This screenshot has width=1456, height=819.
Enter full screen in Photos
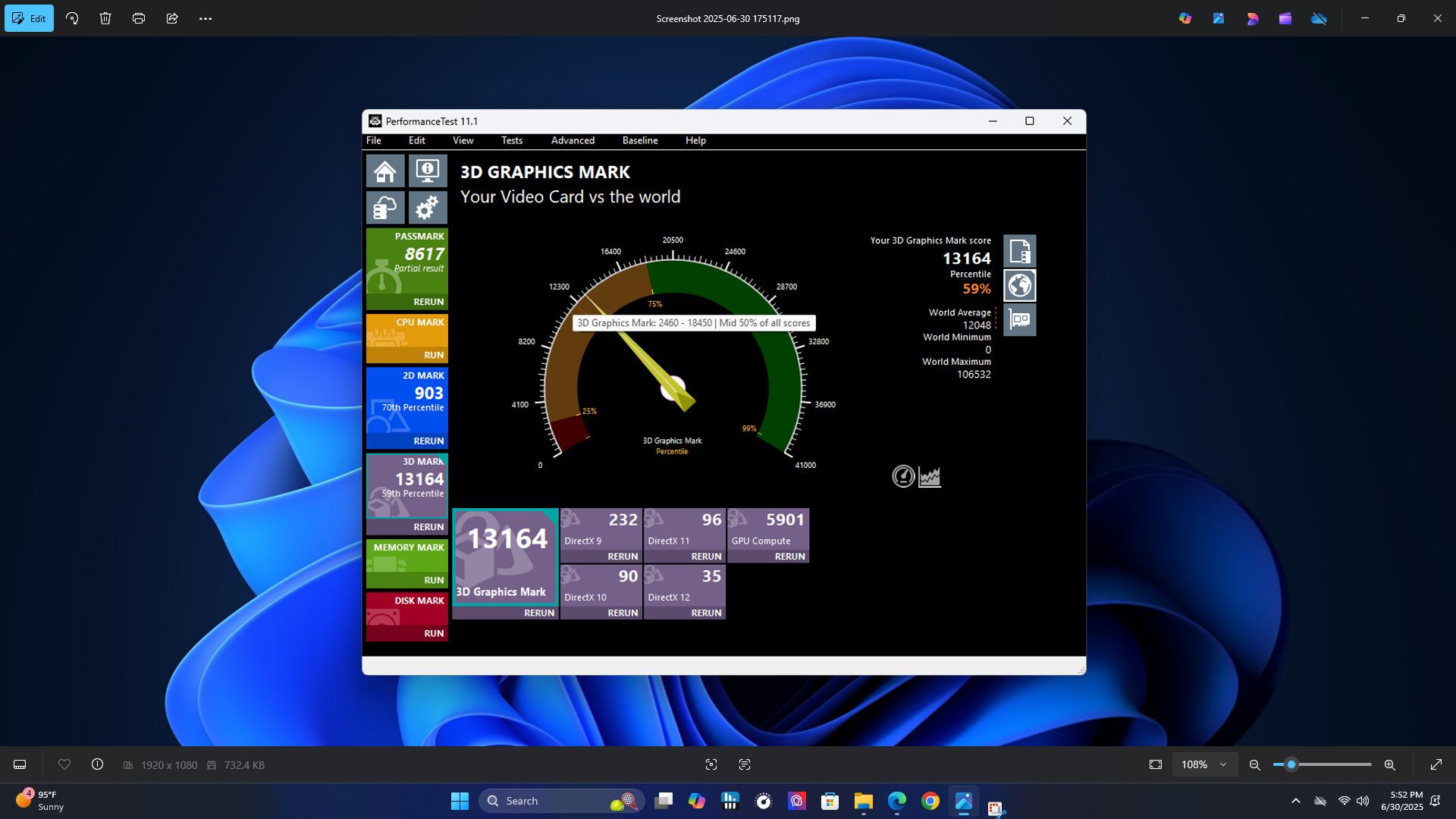pyautogui.click(x=1436, y=764)
